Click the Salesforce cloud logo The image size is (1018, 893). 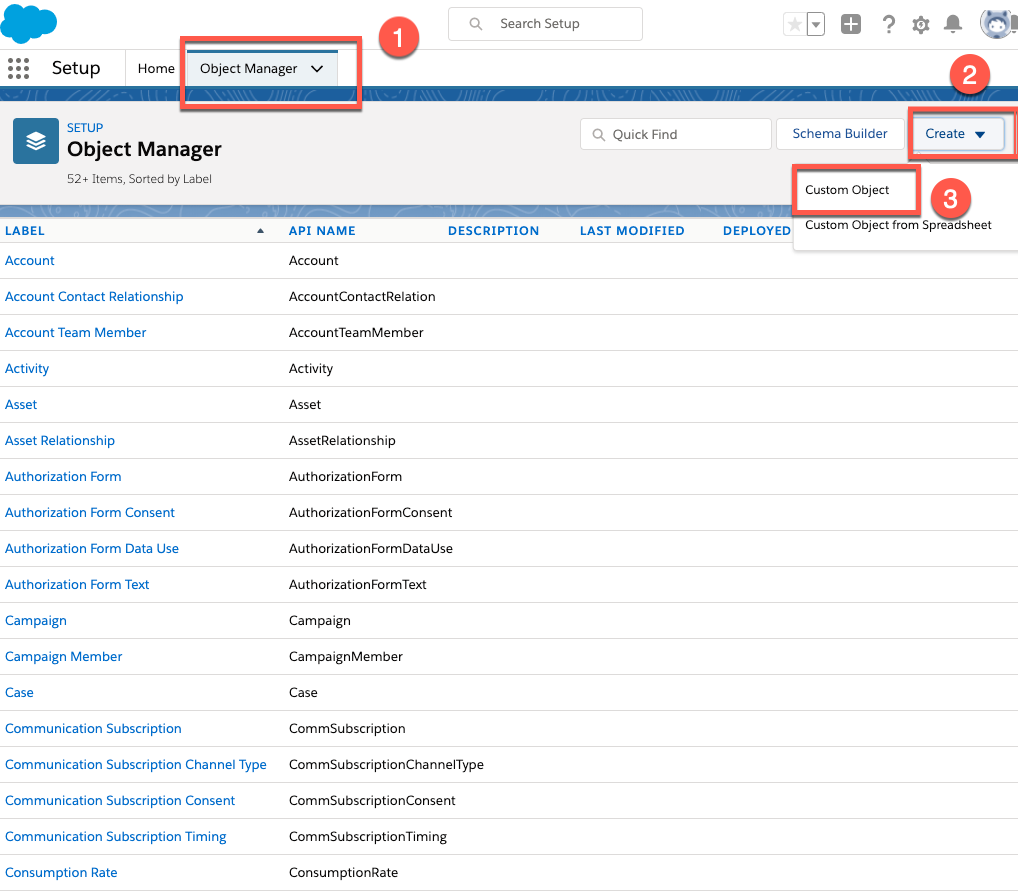tap(29, 22)
